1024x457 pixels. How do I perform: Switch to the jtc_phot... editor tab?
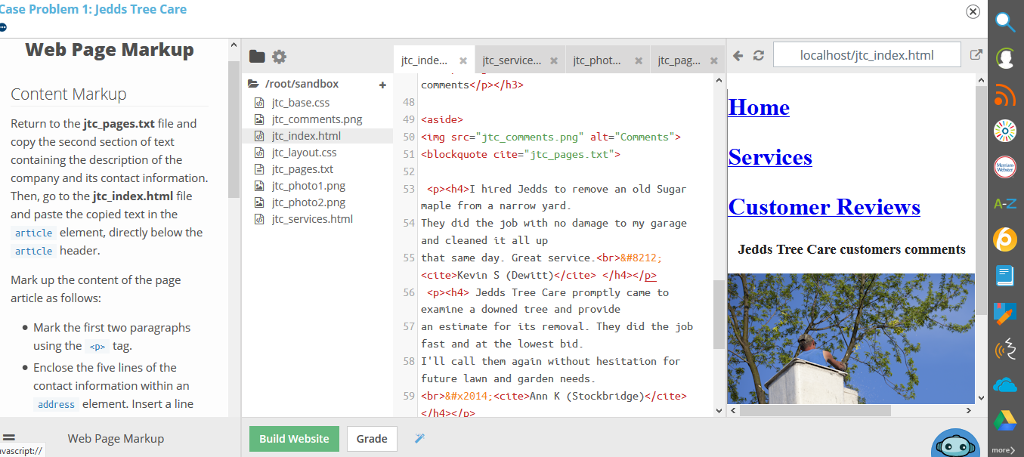click(597, 61)
